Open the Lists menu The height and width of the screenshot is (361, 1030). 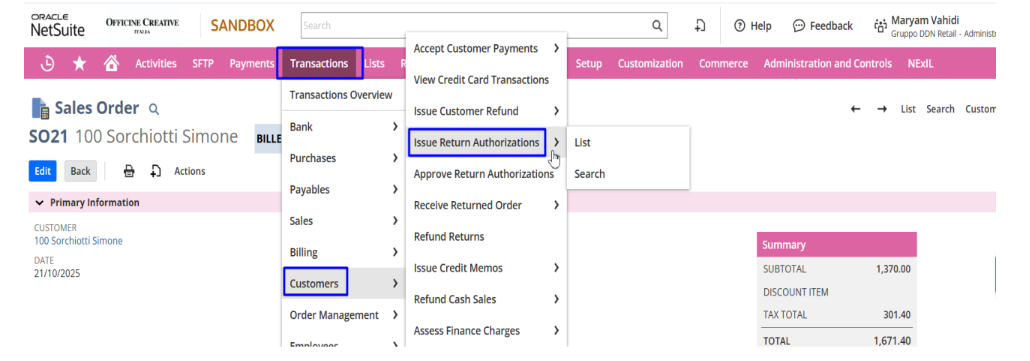374,64
